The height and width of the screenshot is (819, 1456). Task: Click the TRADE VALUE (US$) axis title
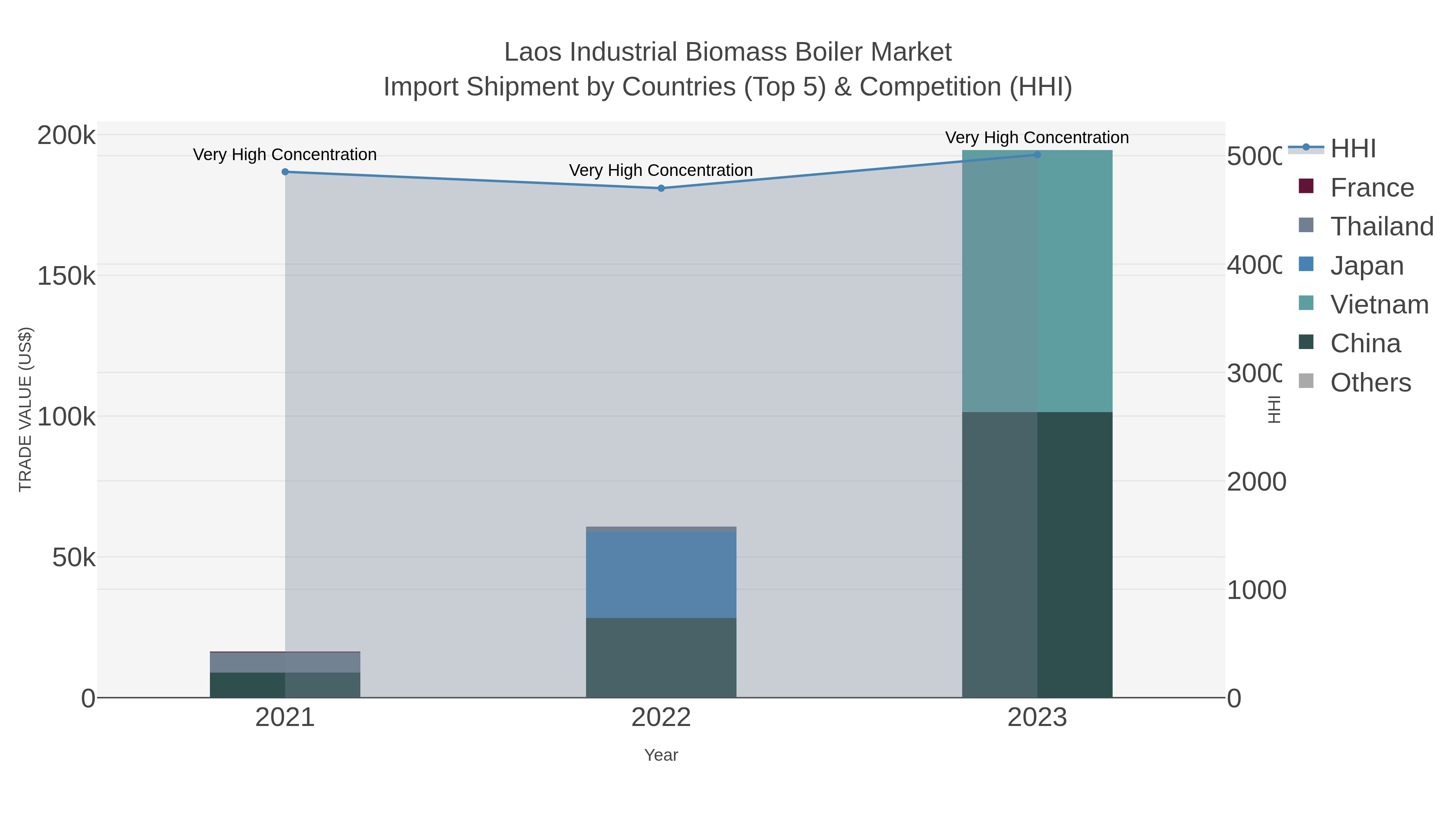pyautogui.click(x=25, y=409)
